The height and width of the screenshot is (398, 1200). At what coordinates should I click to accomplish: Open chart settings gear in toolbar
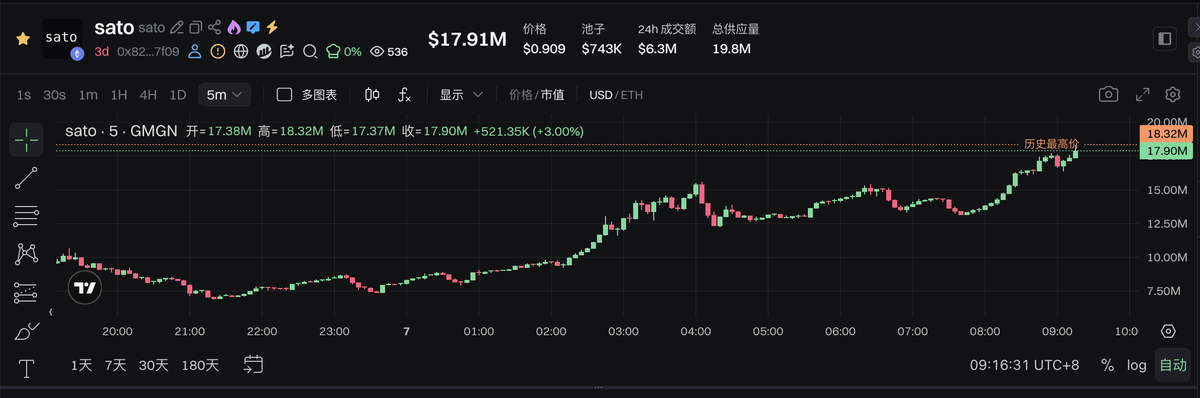1173,94
